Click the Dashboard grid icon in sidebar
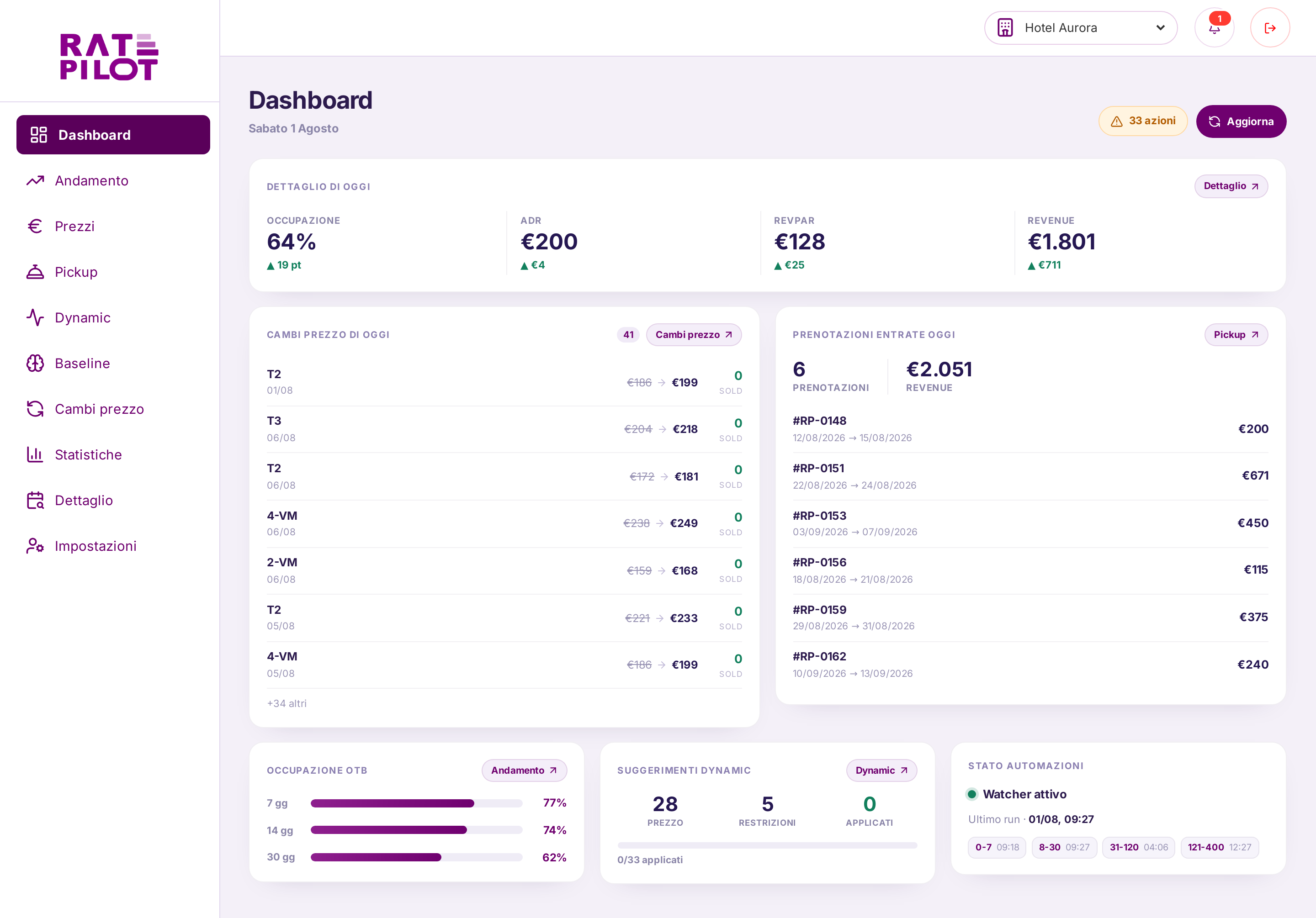The image size is (1316, 918). click(x=38, y=135)
